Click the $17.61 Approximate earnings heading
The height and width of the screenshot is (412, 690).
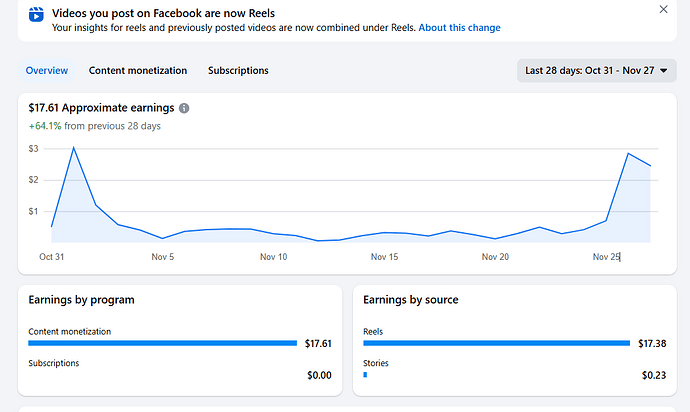click(x=101, y=108)
